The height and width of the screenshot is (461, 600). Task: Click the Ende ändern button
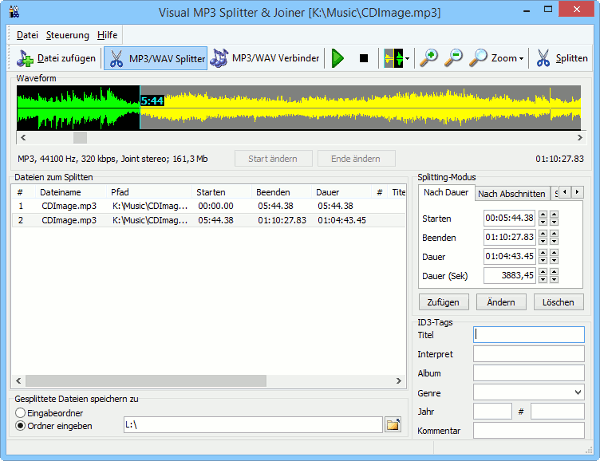(x=356, y=159)
